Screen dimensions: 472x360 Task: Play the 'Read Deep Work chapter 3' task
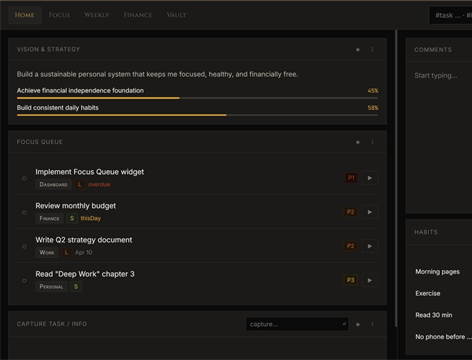[x=370, y=280]
